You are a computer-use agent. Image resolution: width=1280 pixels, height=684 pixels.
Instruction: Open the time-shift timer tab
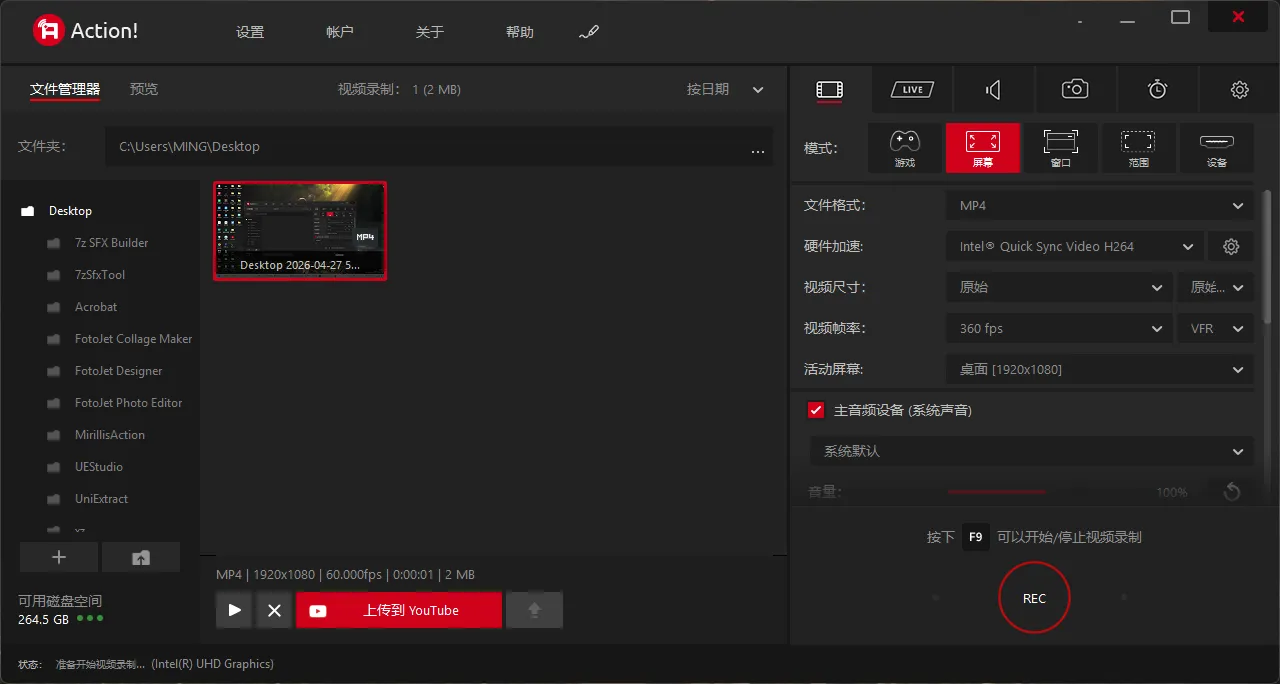[x=1157, y=89]
